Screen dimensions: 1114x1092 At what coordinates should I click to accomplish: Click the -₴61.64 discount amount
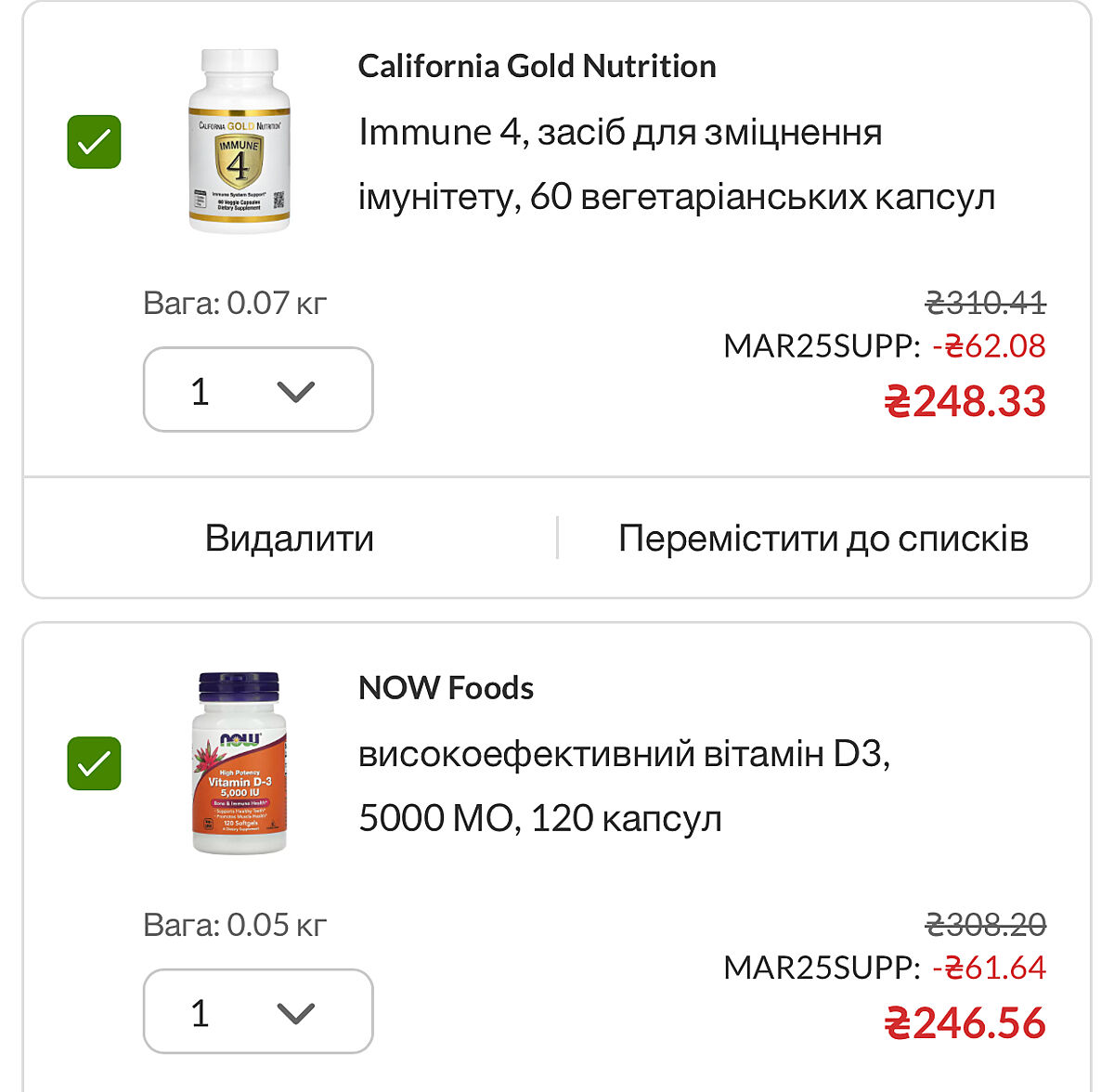(x=990, y=968)
